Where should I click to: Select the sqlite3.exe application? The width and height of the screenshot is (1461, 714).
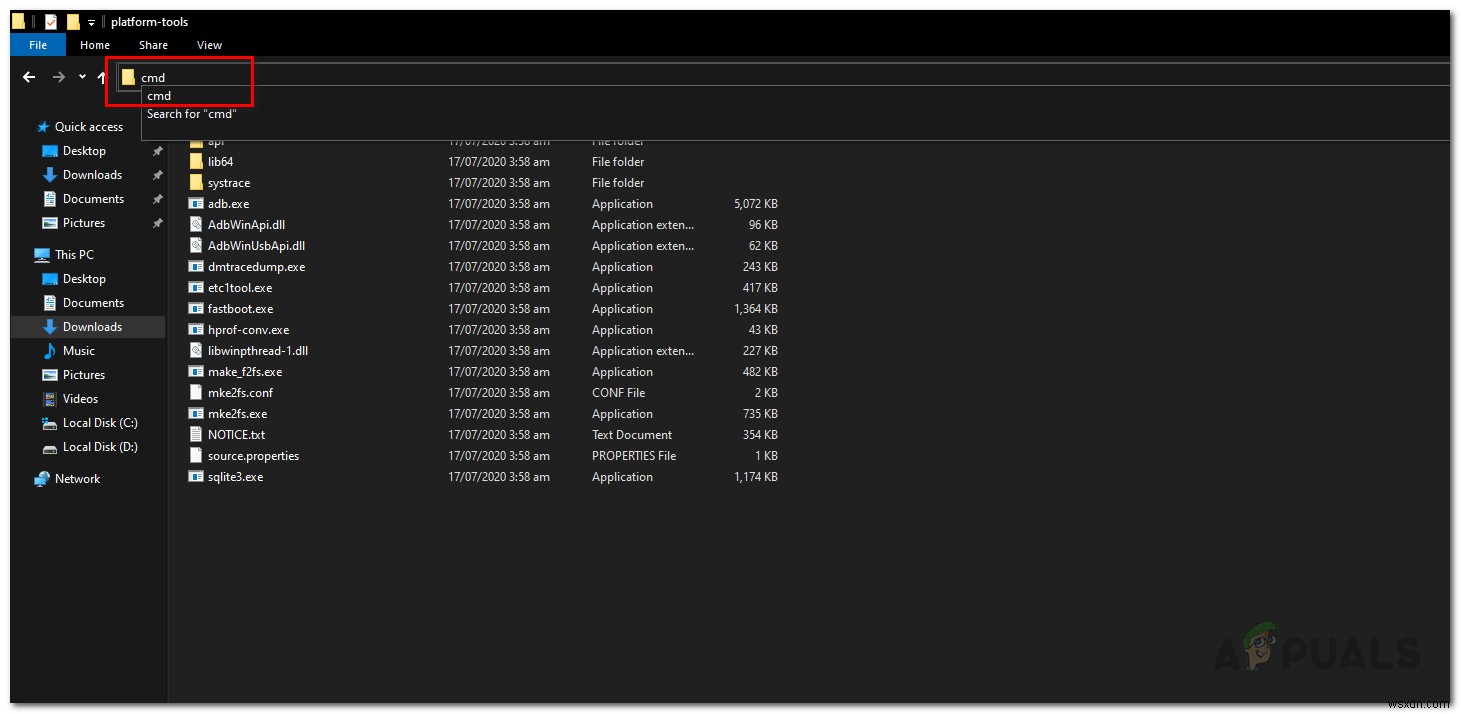point(236,477)
